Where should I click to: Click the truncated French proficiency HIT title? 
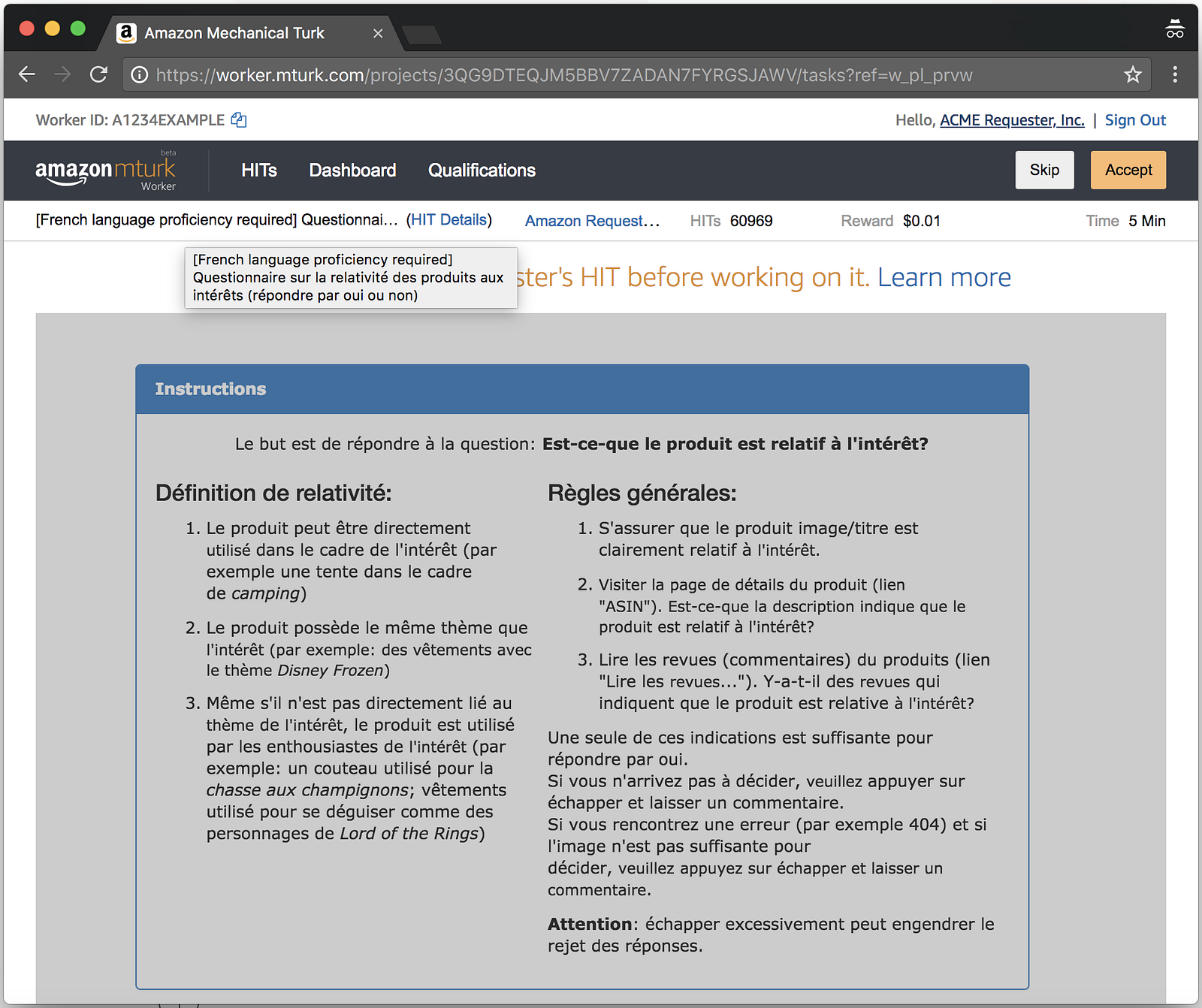pyautogui.click(x=216, y=220)
